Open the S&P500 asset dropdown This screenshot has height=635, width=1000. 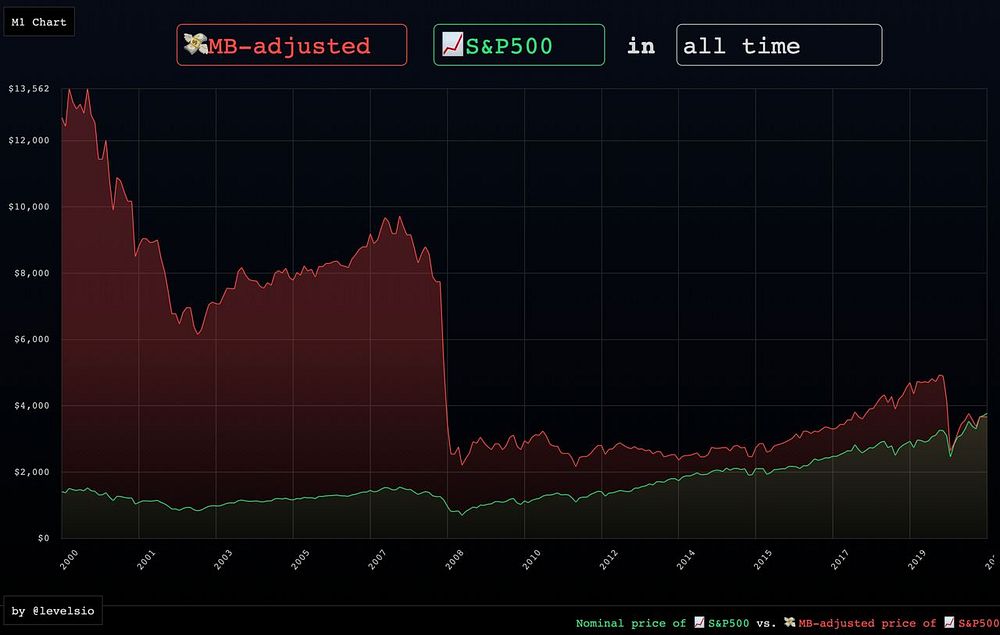coord(518,45)
